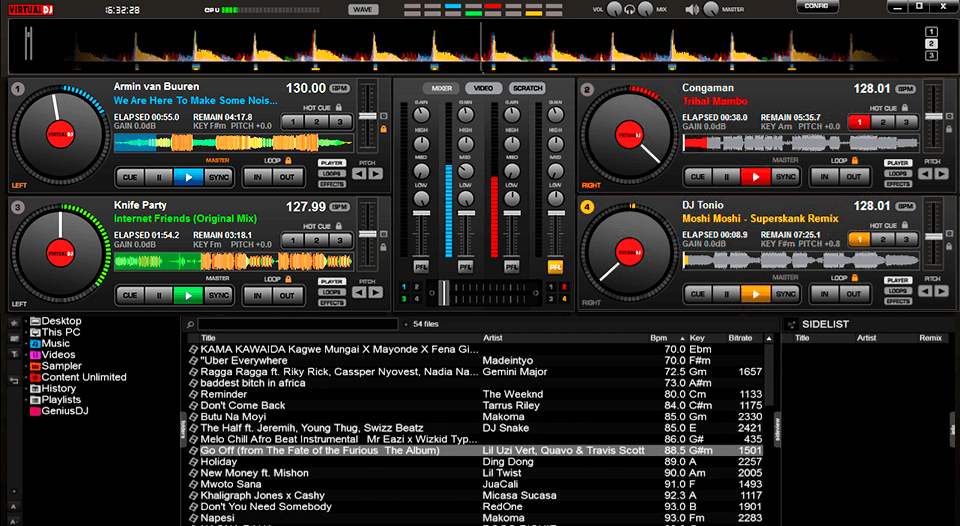Image resolution: width=960 pixels, height=526 pixels.
Task: Set loop IN on Knife Party deck
Action: coord(258,295)
